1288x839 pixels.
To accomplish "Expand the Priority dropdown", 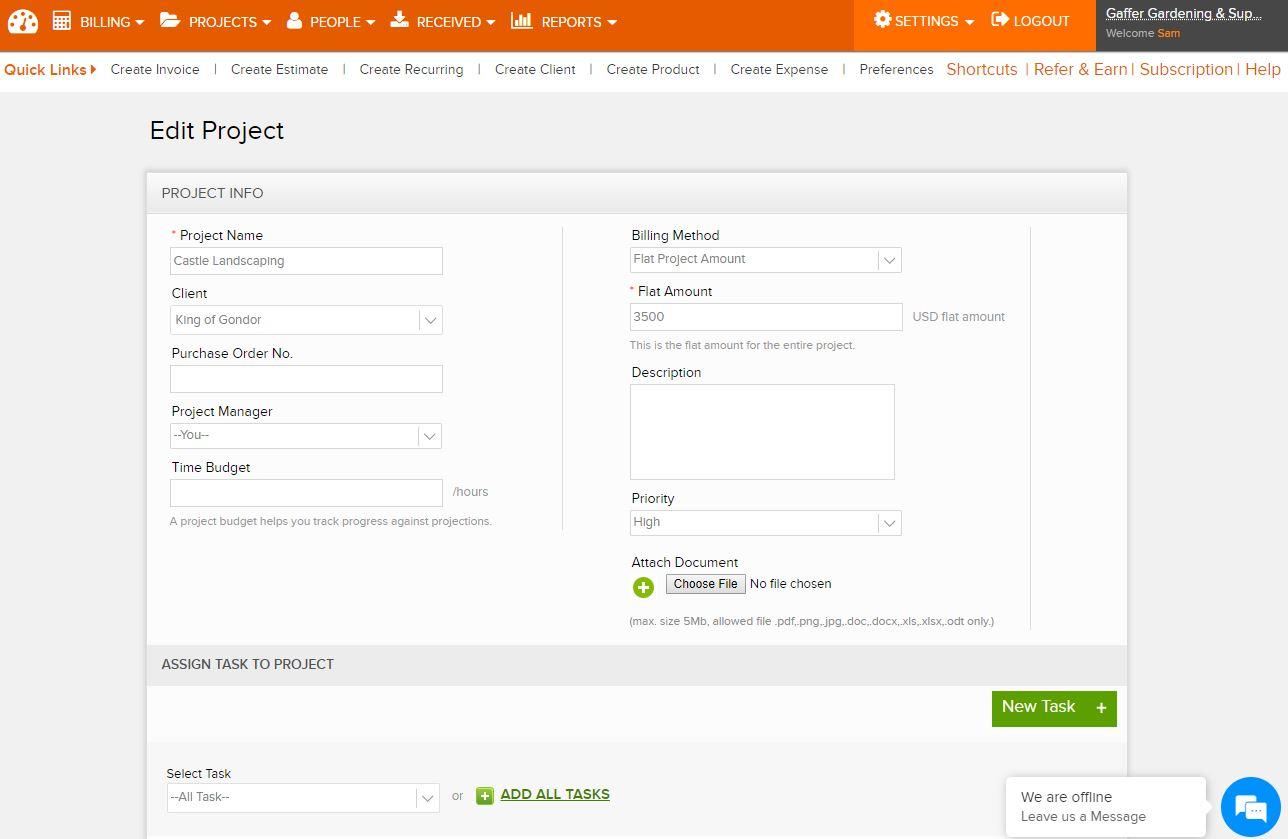I will pyautogui.click(x=765, y=523).
